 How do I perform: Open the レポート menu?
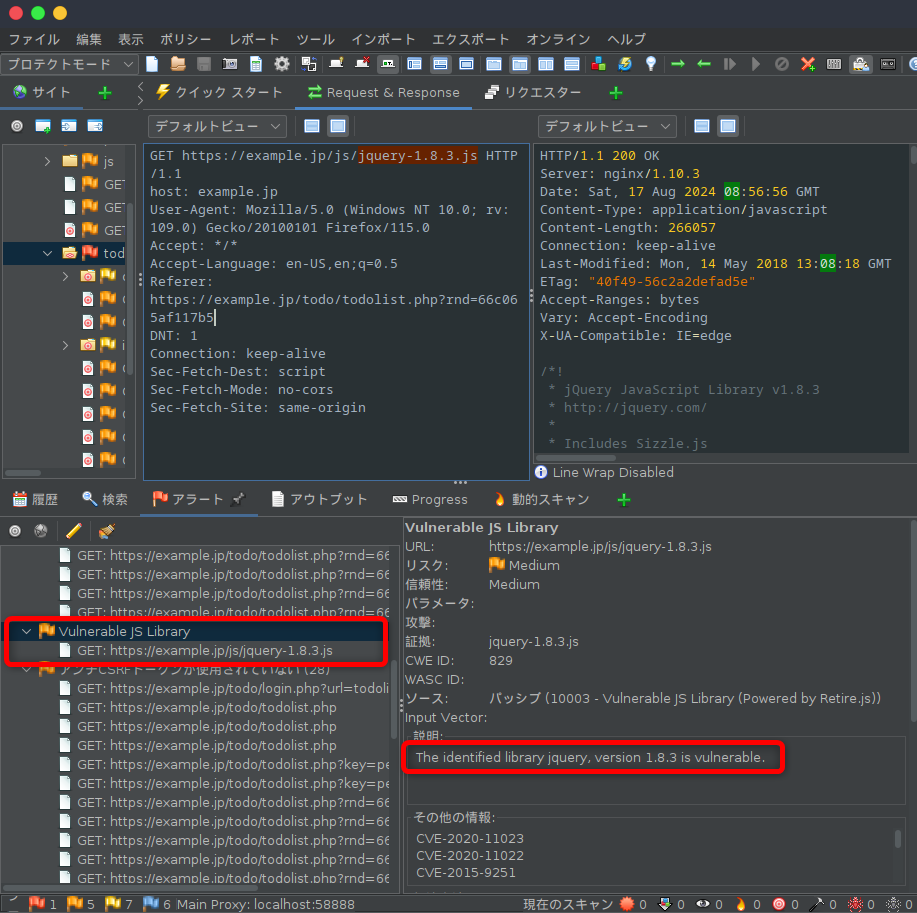tap(254, 39)
